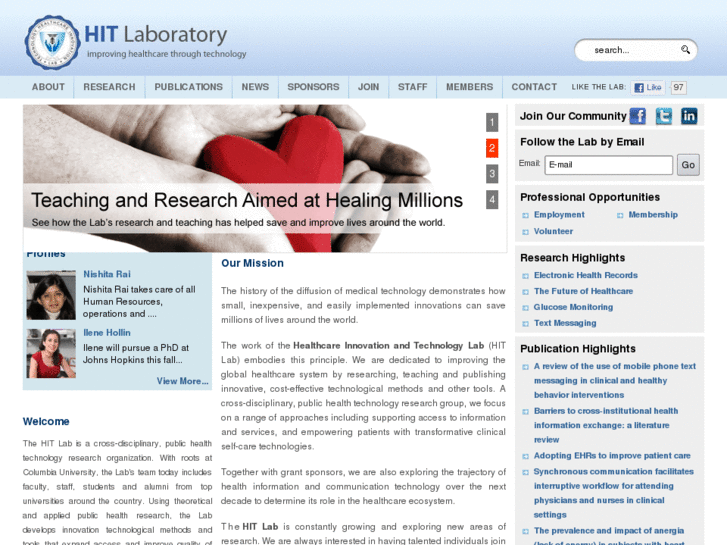The height and width of the screenshot is (545, 727).
Task: Open Electronic Health Records highlight
Action: point(586,275)
